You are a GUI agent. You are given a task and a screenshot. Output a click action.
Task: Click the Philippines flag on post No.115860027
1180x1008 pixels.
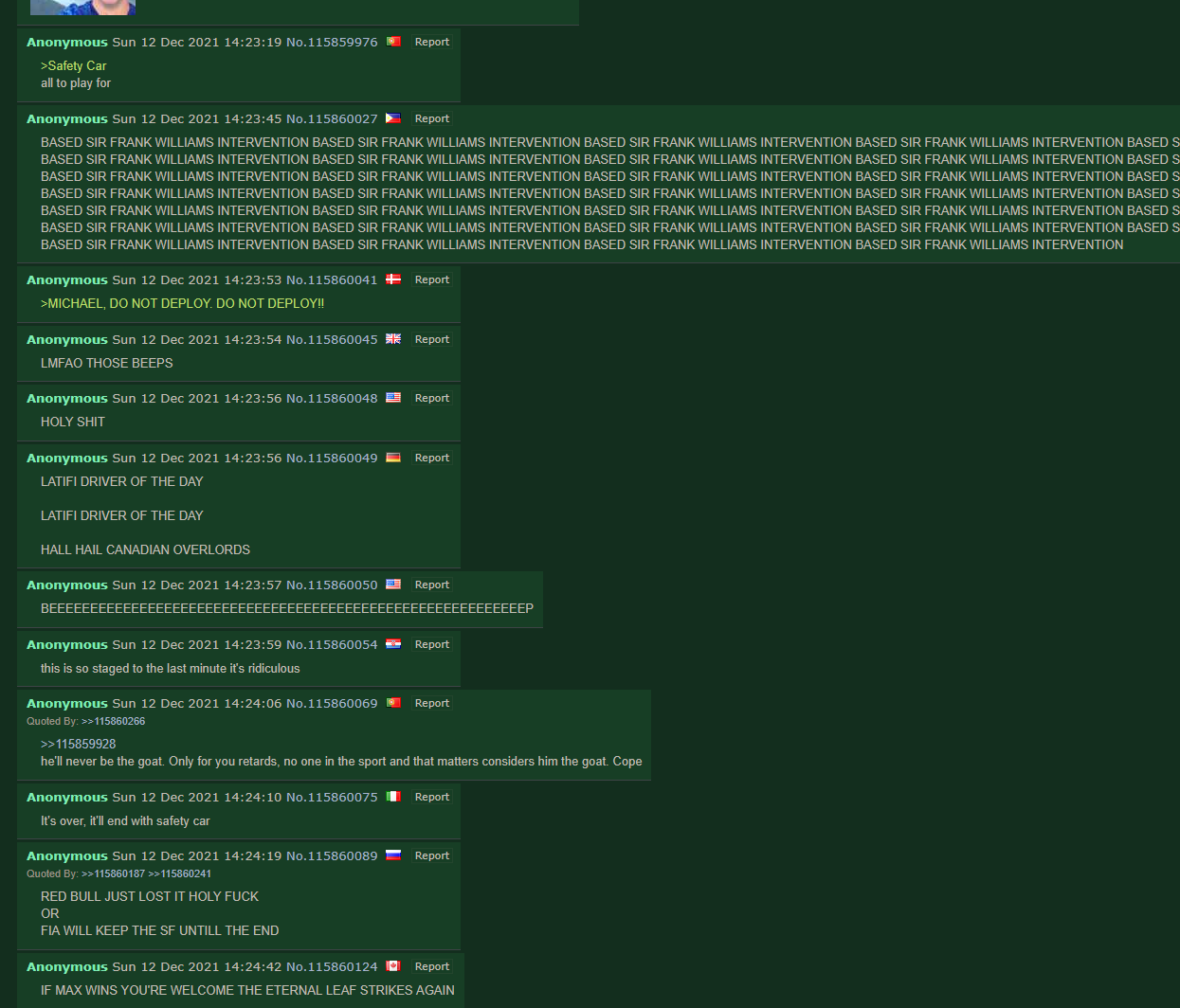(x=393, y=118)
